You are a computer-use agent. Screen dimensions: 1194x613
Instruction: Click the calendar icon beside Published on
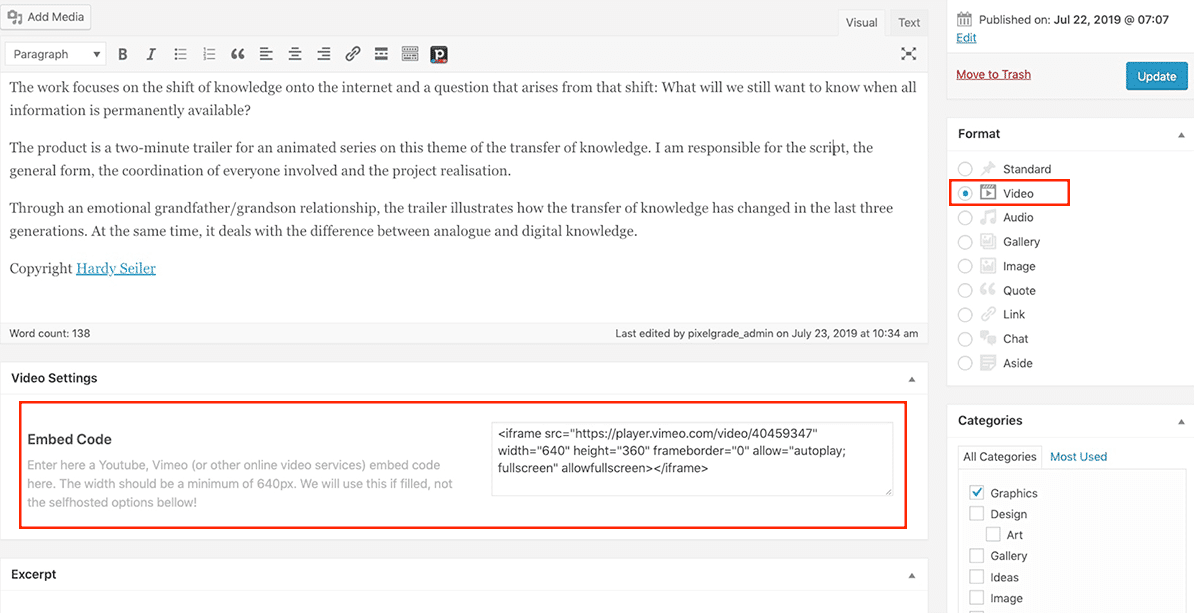click(x=965, y=21)
